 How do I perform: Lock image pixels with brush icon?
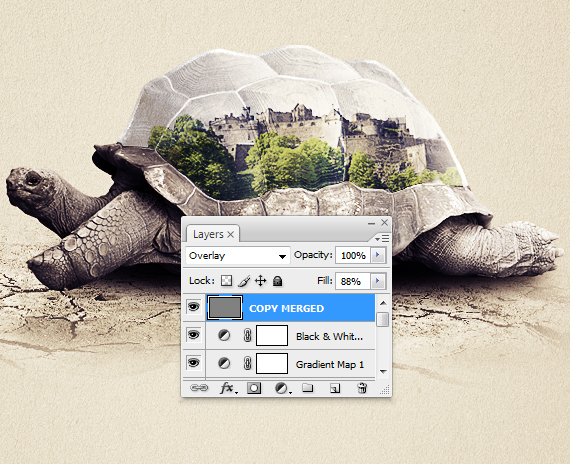[x=244, y=281]
